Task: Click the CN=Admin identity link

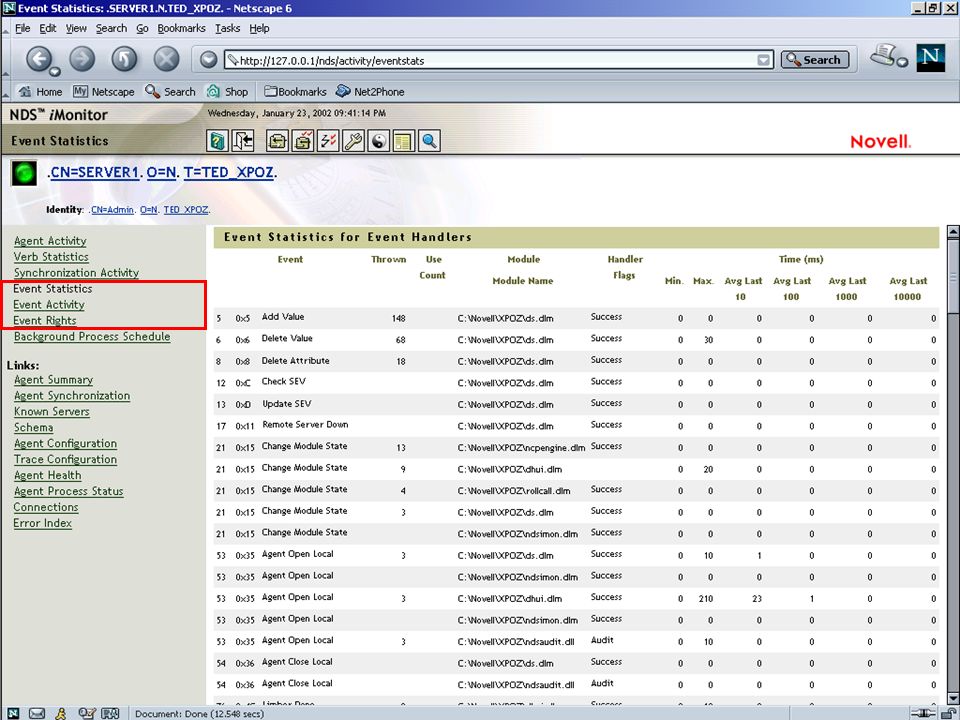Action: tap(111, 209)
